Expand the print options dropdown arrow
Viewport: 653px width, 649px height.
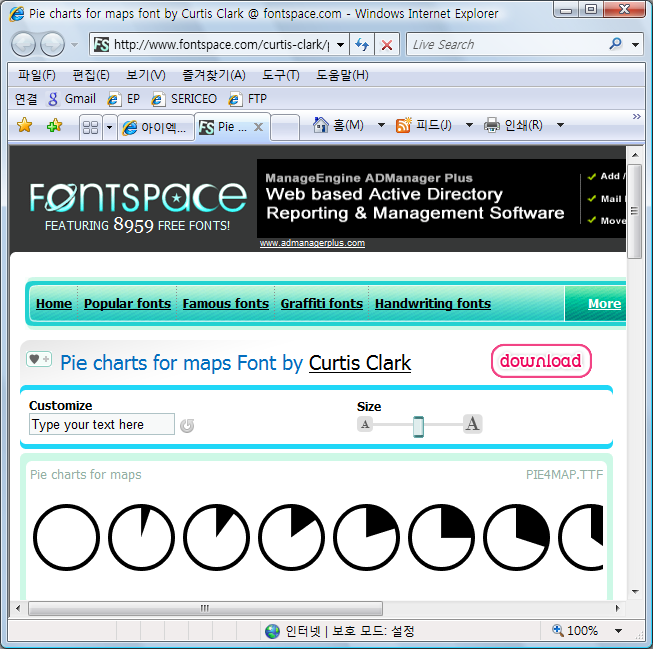(561, 125)
